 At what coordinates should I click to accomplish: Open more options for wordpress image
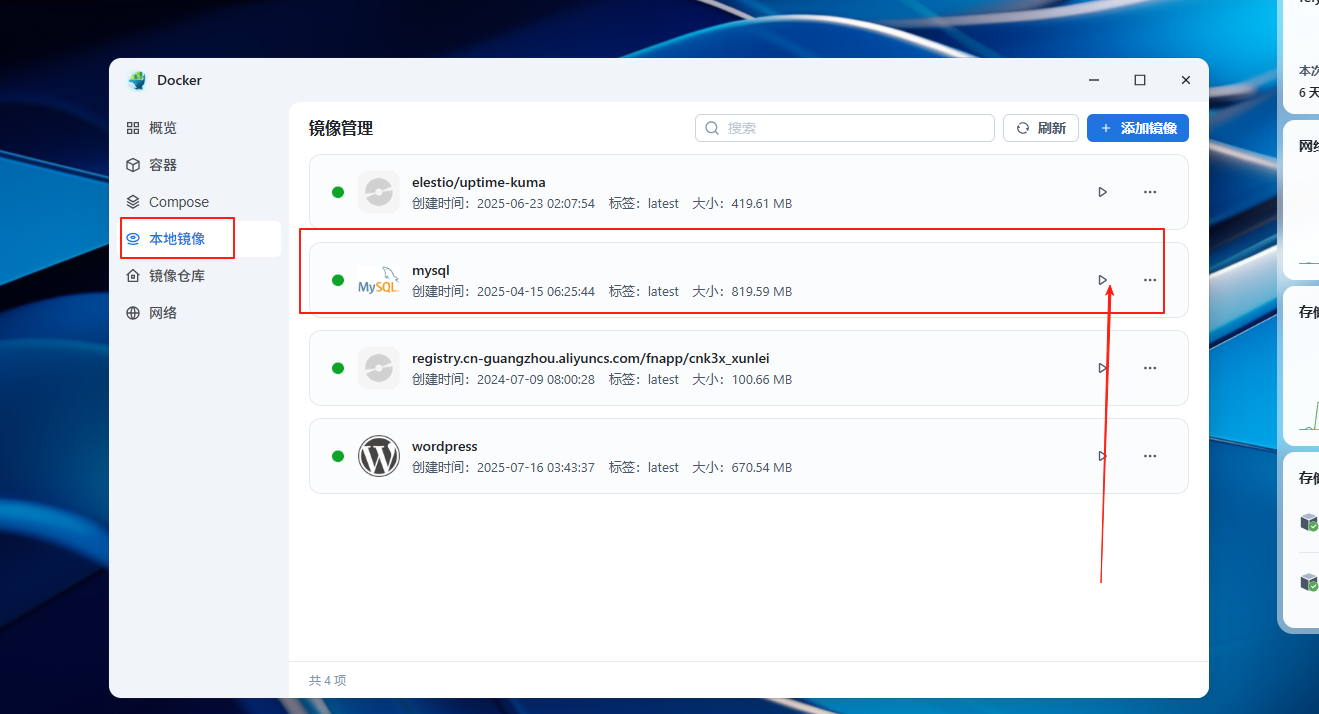tap(1150, 456)
